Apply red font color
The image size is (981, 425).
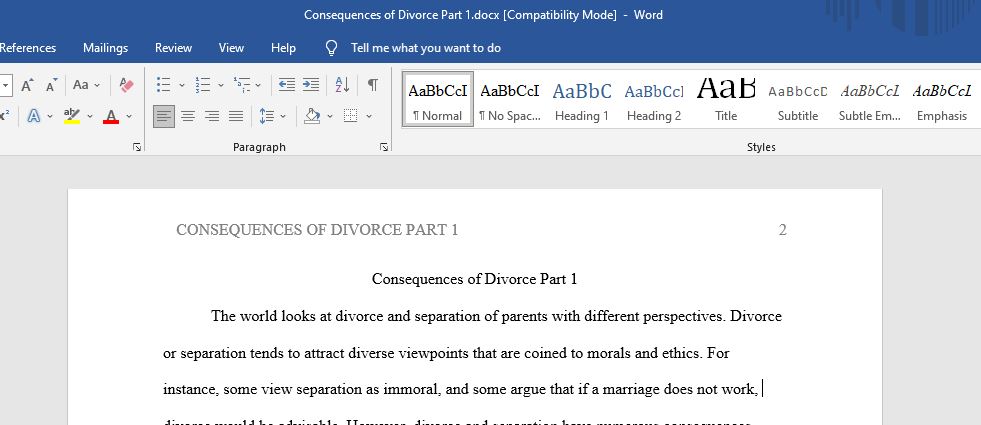[x=111, y=116]
